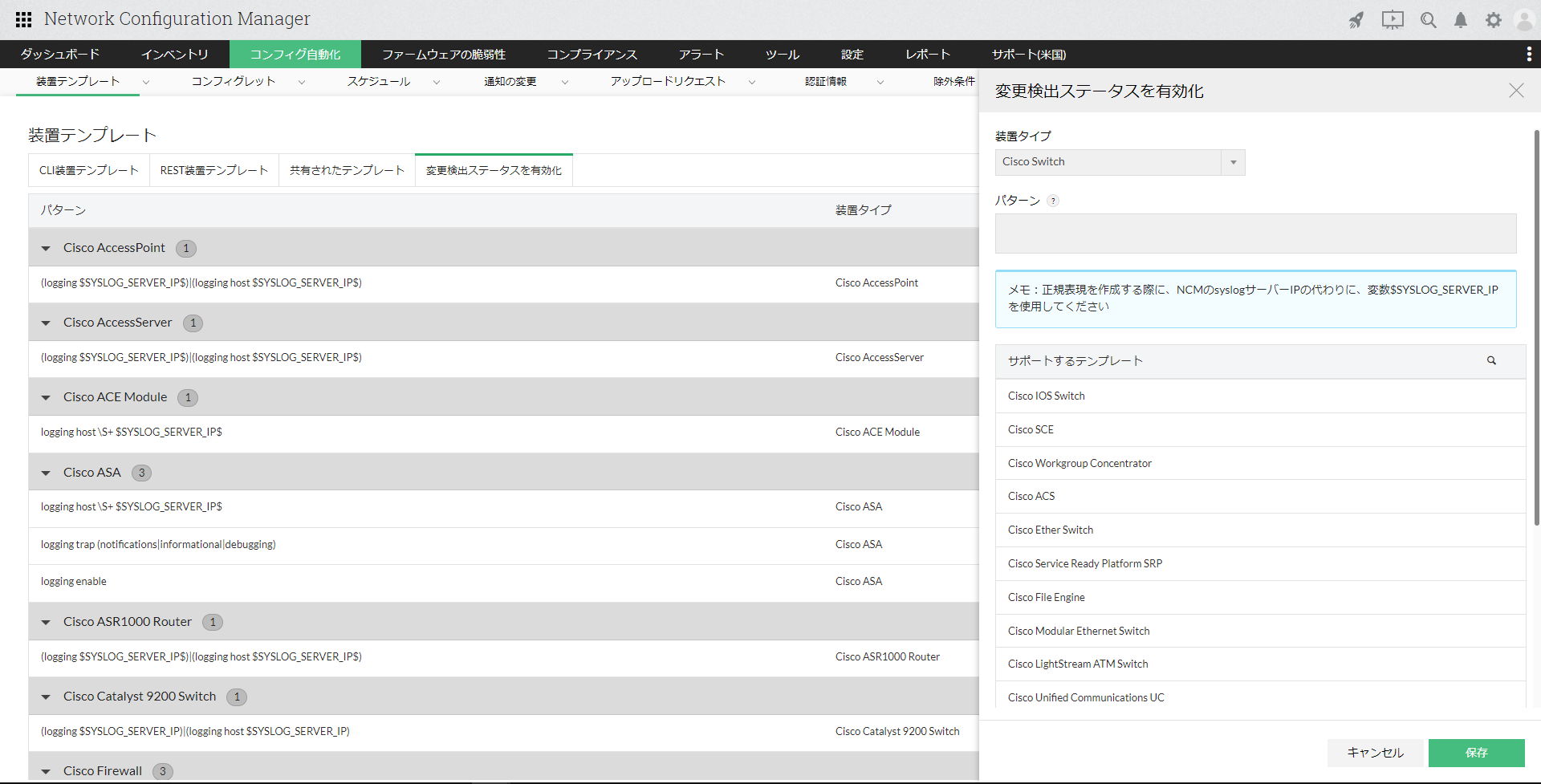1541x784 pixels.
Task: Open the vertical three-dot menu
Action: coord(1528,54)
